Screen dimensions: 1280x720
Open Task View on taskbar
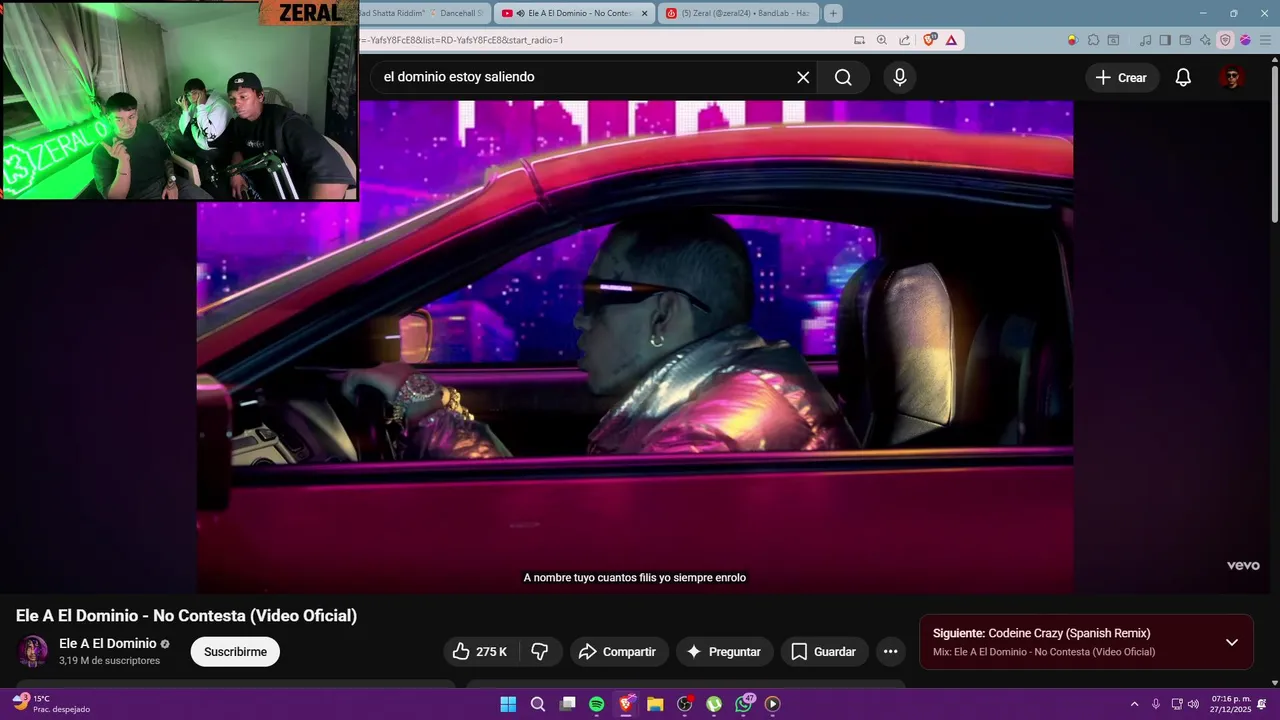point(567,704)
